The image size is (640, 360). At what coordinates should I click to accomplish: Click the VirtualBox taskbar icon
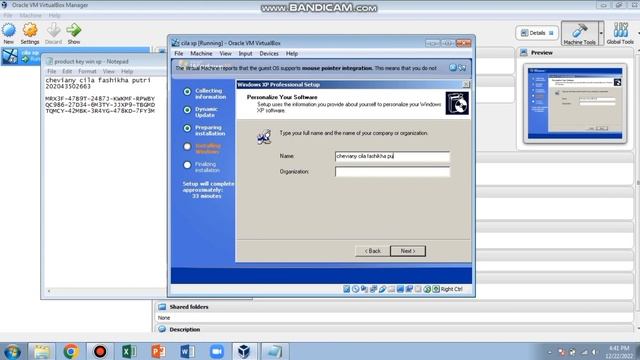(x=244, y=351)
